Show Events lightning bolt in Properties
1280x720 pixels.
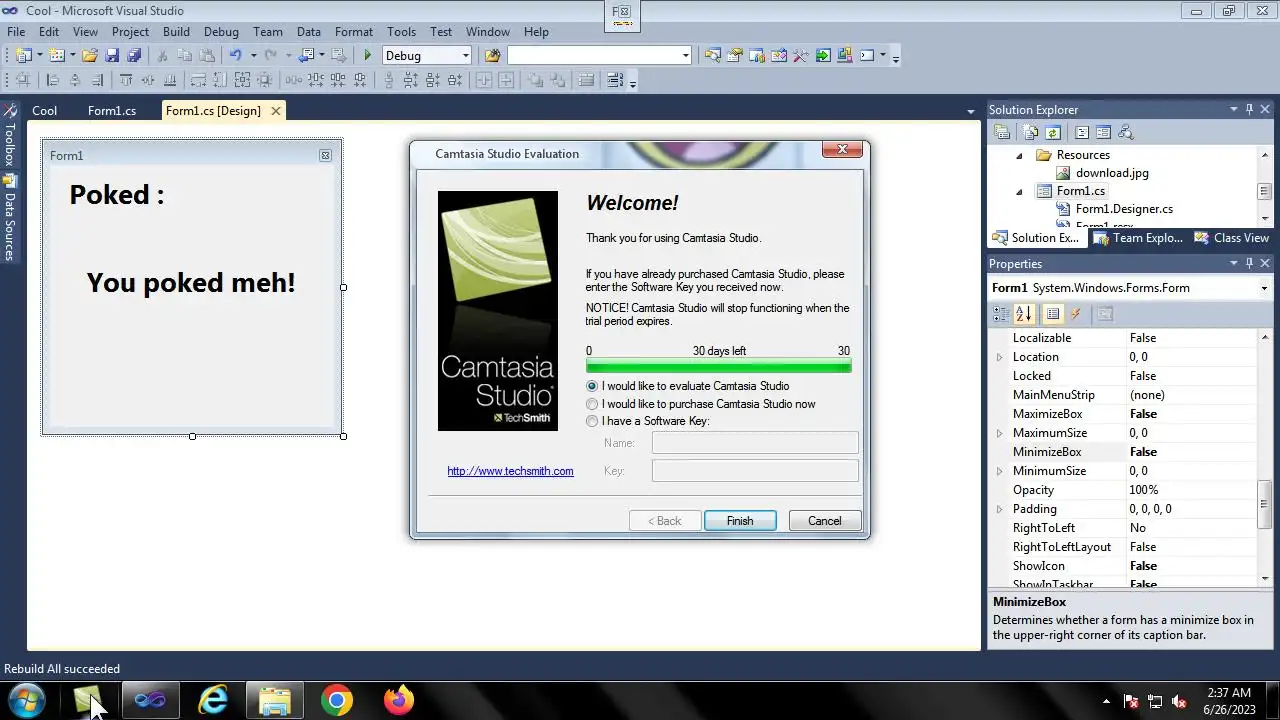point(1076,314)
